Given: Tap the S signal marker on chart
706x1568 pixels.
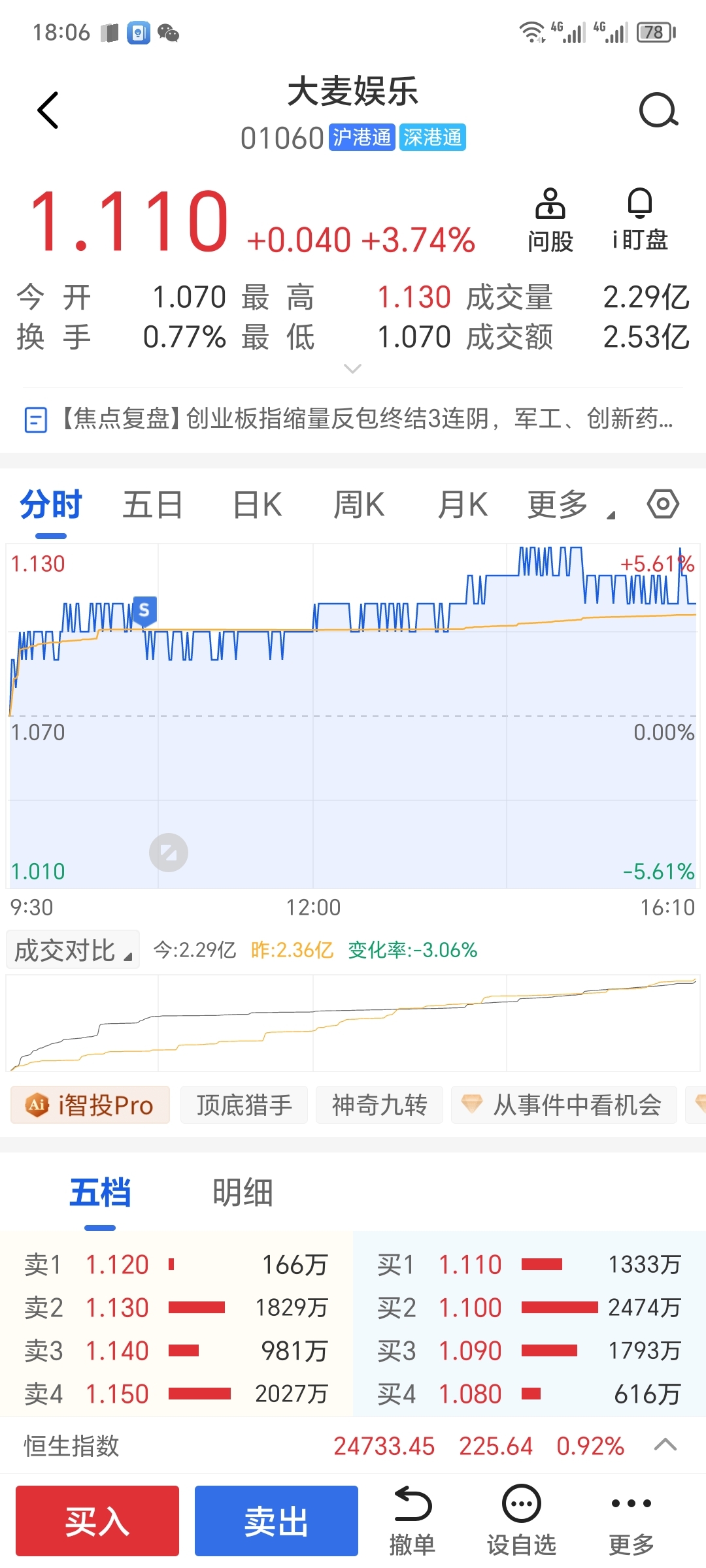Looking at the screenshot, I should [x=144, y=612].
